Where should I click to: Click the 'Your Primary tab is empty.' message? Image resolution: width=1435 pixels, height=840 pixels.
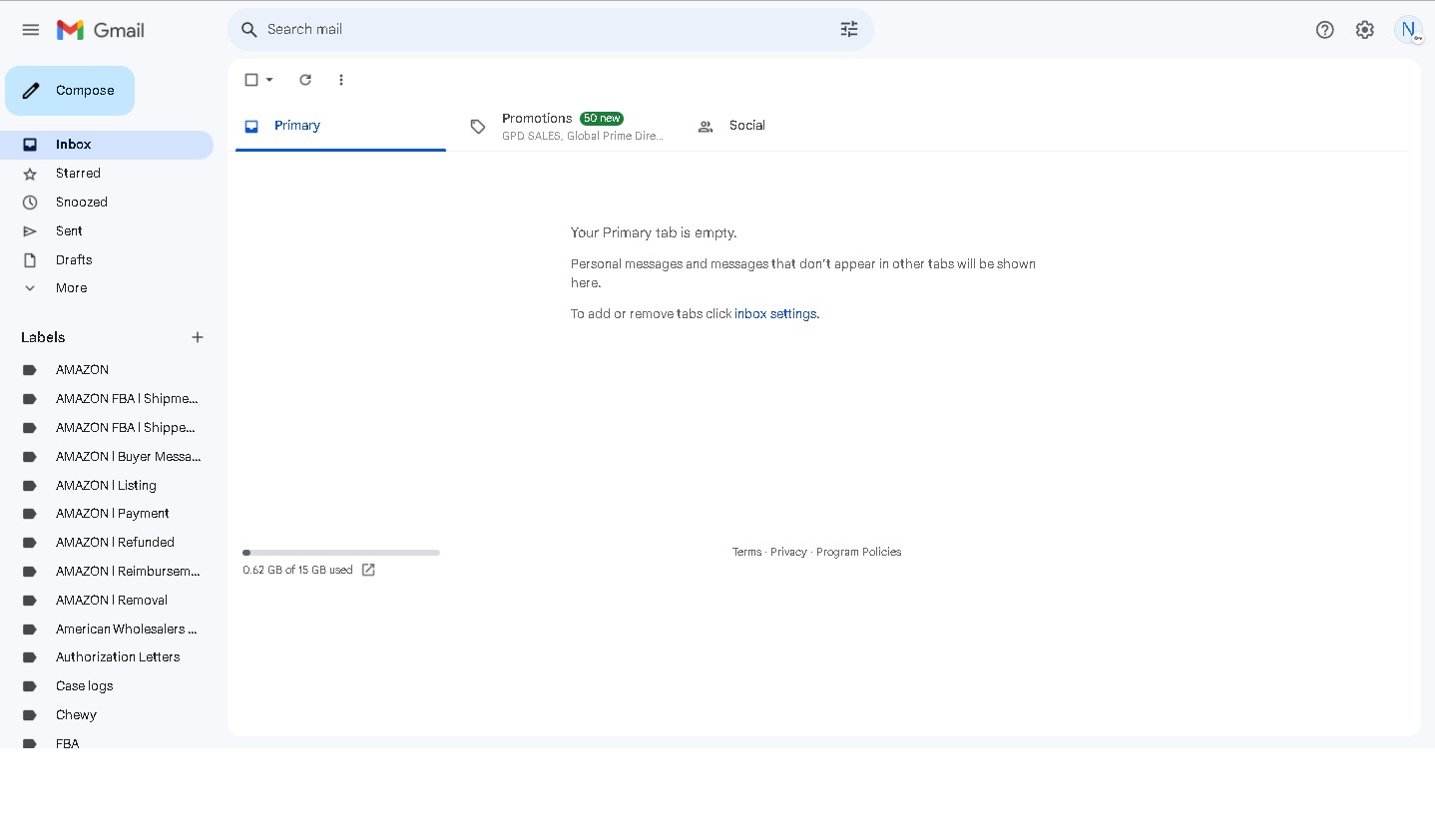pyautogui.click(x=654, y=232)
